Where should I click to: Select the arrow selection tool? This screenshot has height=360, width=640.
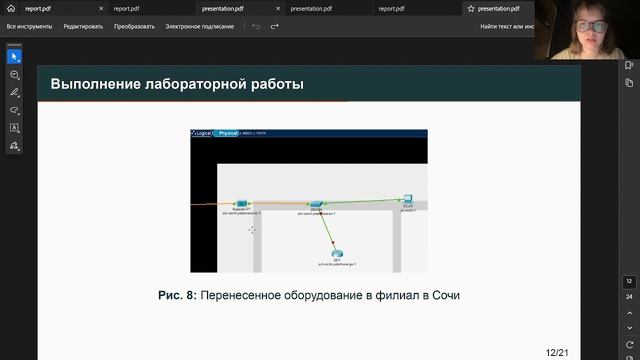click(14, 57)
